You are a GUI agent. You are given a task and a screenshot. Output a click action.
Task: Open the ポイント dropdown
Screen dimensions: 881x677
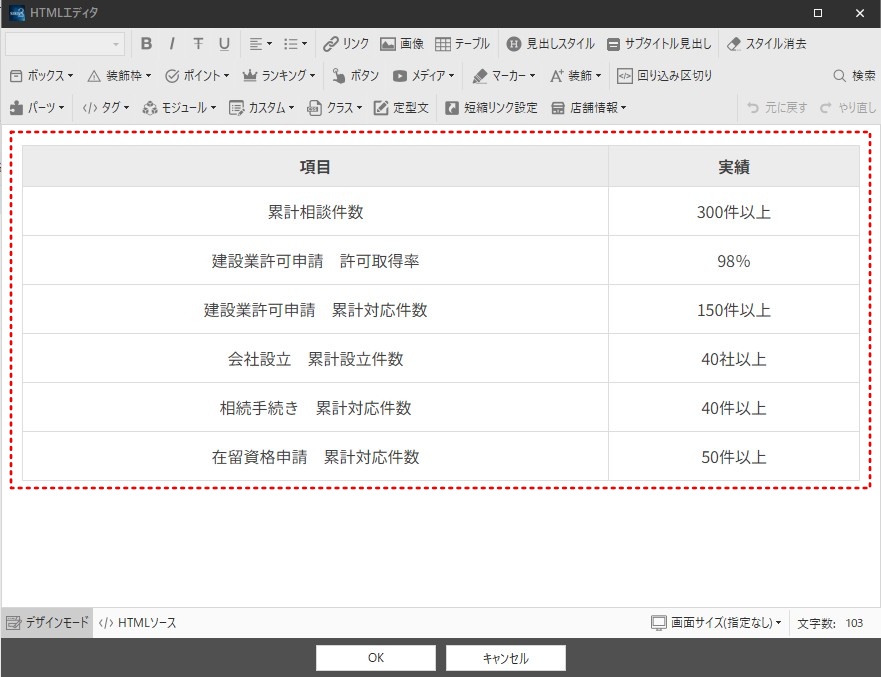(197, 75)
